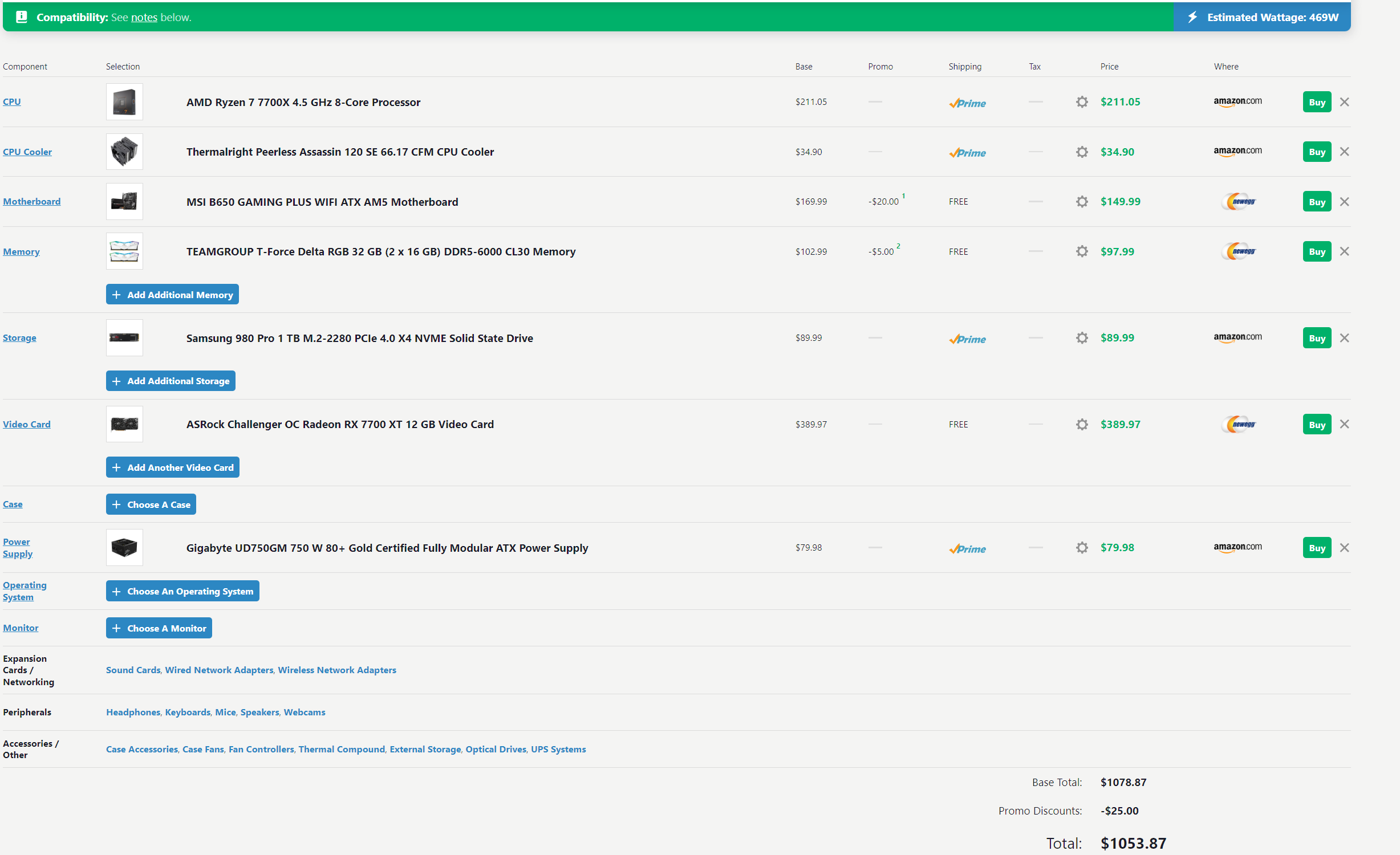Viewport: 1400px width, 855px height.
Task: Remove the Samsung 980 Pro drive
Action: click(1344, 338)
